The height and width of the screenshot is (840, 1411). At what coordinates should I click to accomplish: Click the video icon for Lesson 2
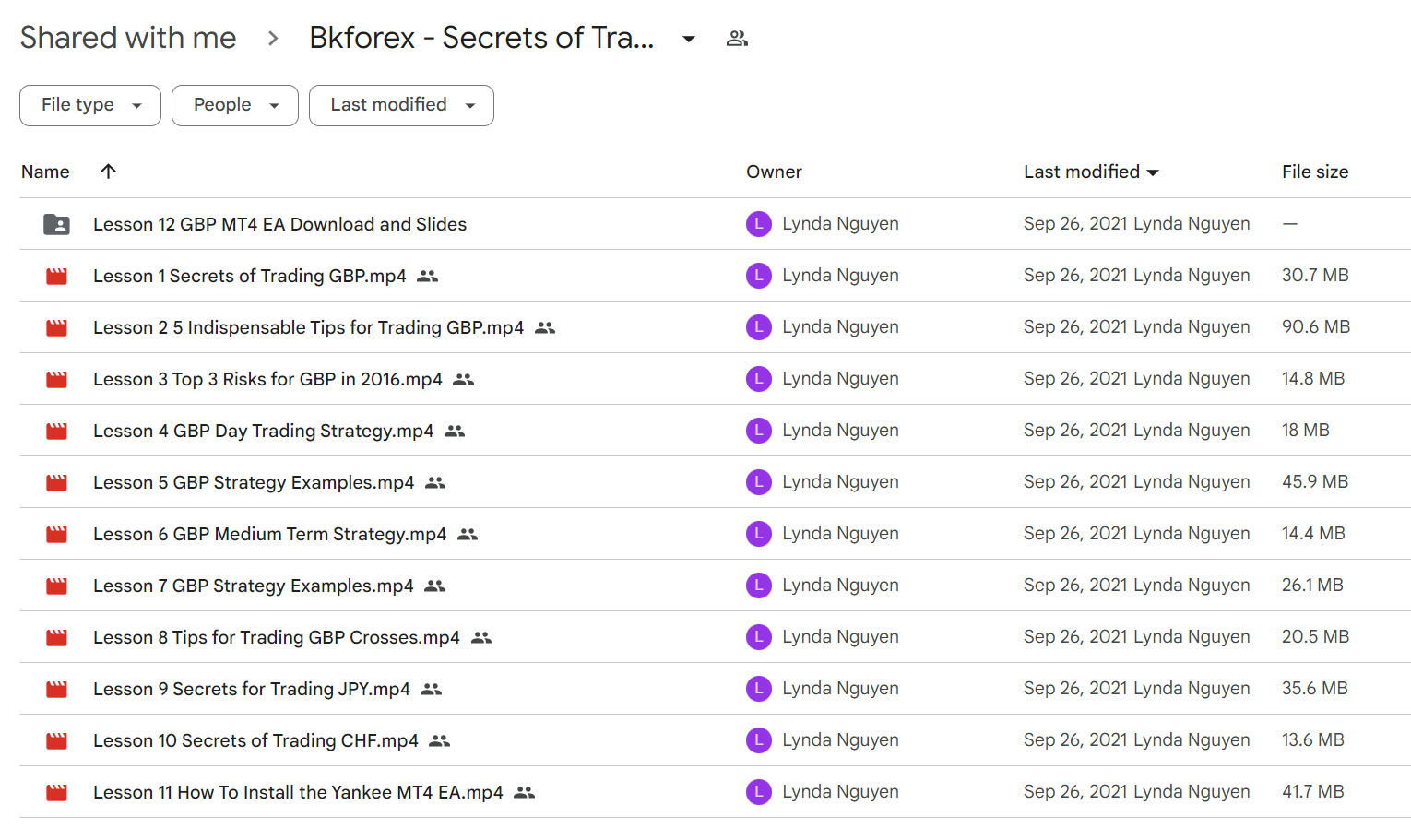(x=56, y=327)
